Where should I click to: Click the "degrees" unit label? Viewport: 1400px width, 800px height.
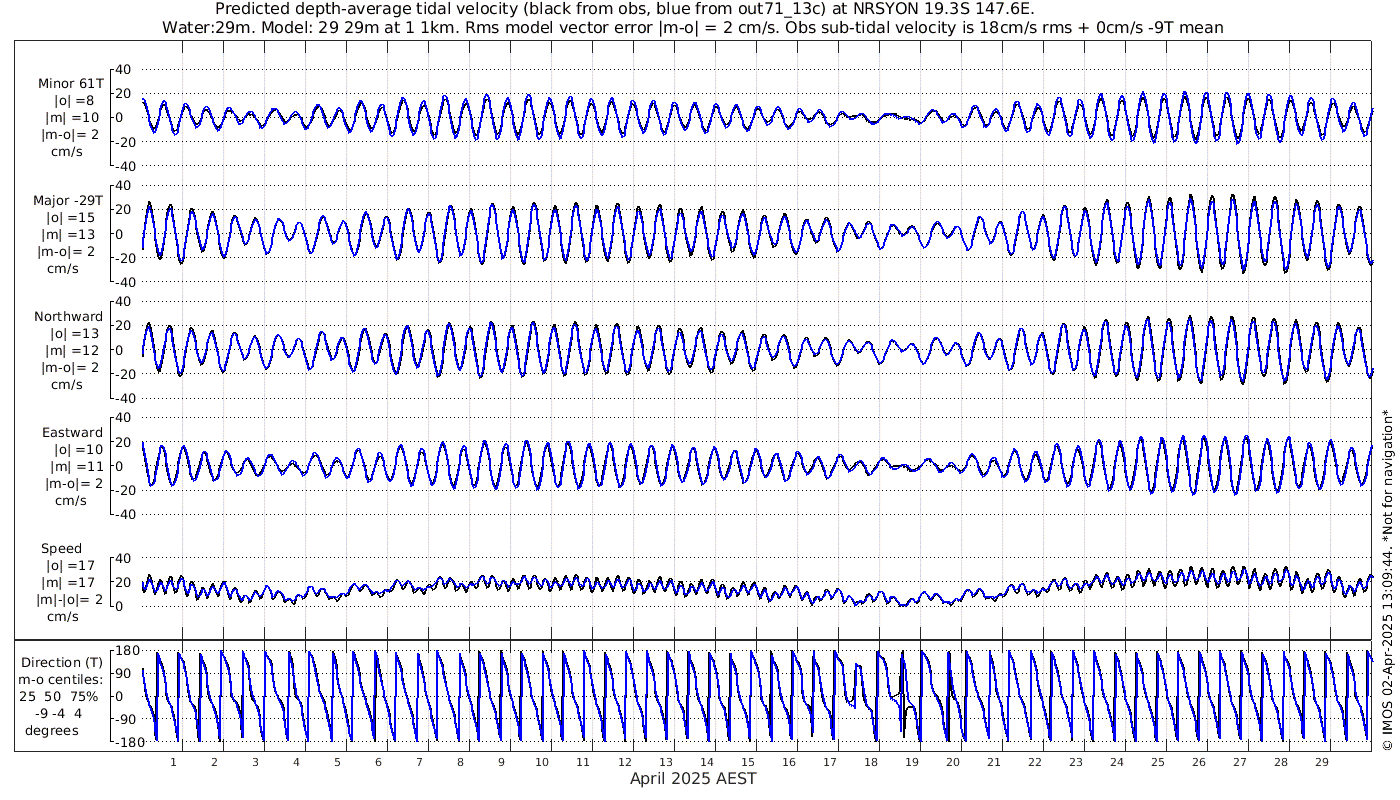point(53,730)
